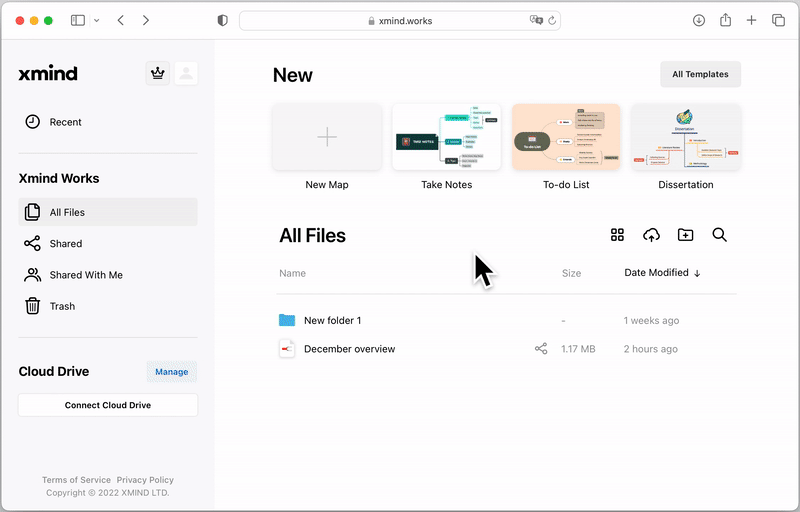Open Shared section in sidebar
Screen dimensions: 800x512
(108, 244)
